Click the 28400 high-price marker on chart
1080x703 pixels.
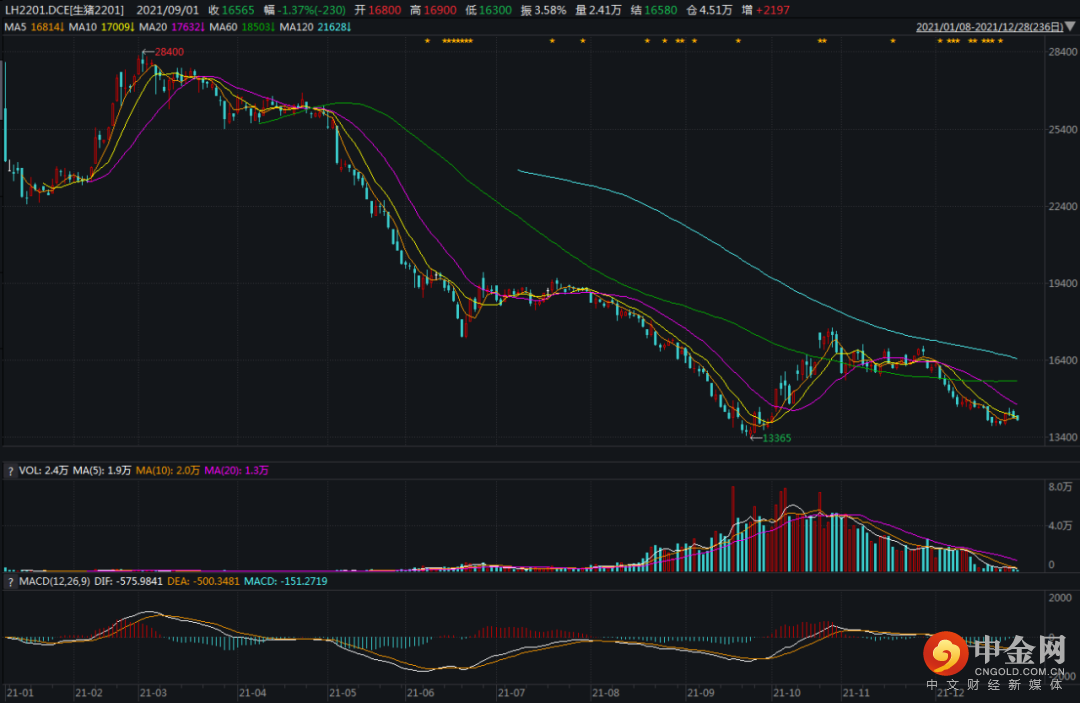pos(163,52)
